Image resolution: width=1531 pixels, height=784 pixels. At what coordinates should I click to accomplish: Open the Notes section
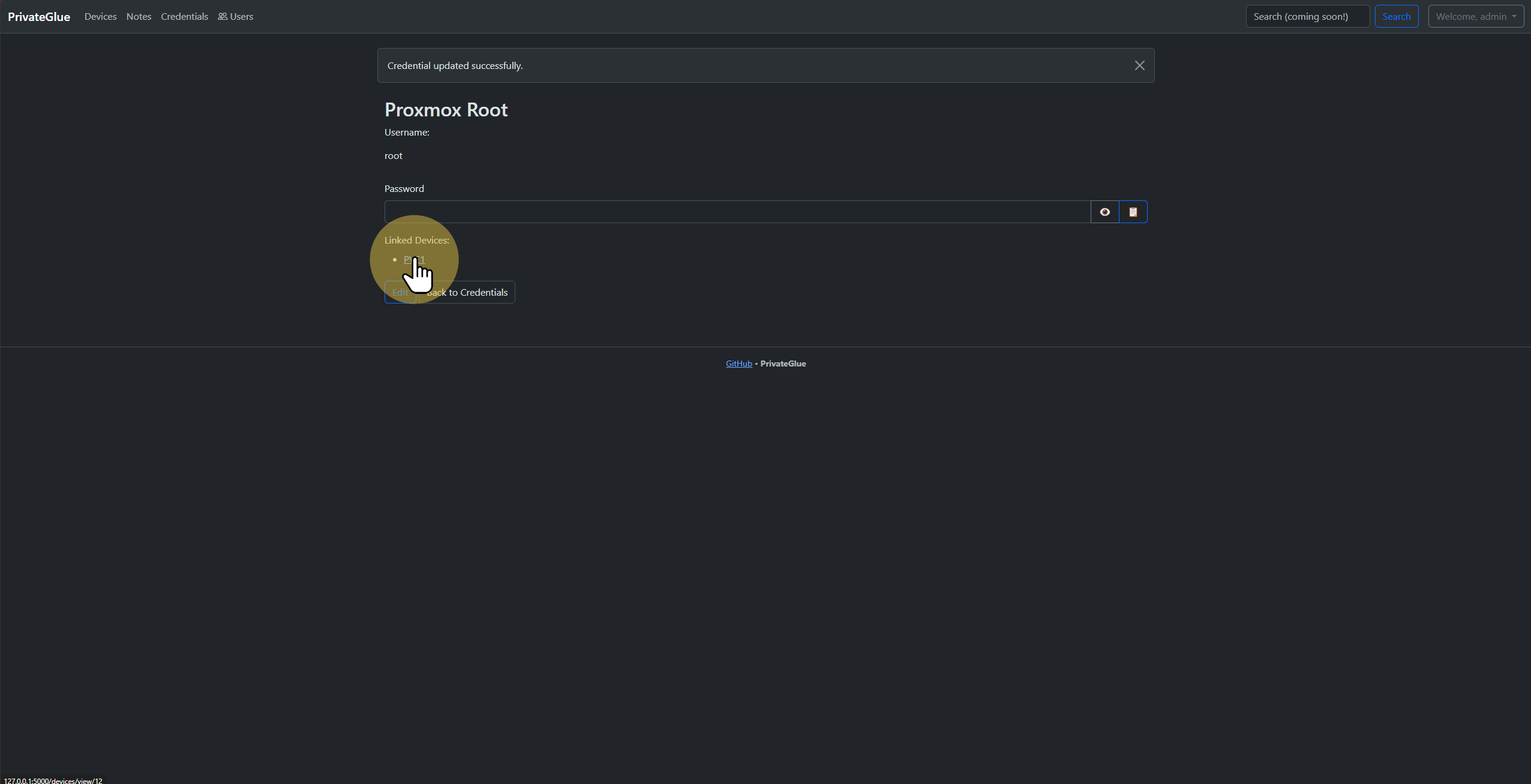pos(139,17)
